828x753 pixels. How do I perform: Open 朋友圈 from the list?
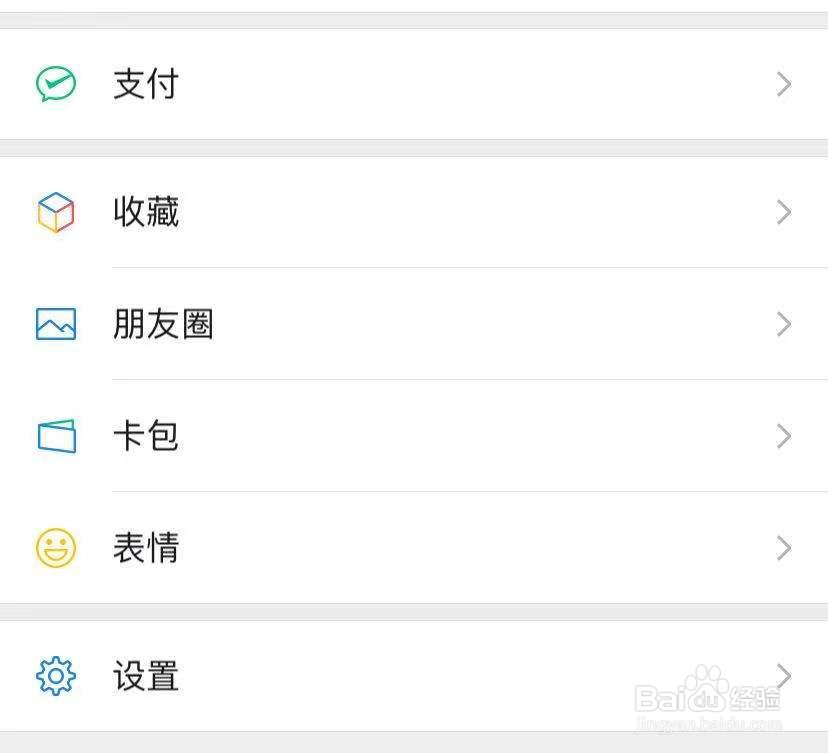[x=414, y=324]
